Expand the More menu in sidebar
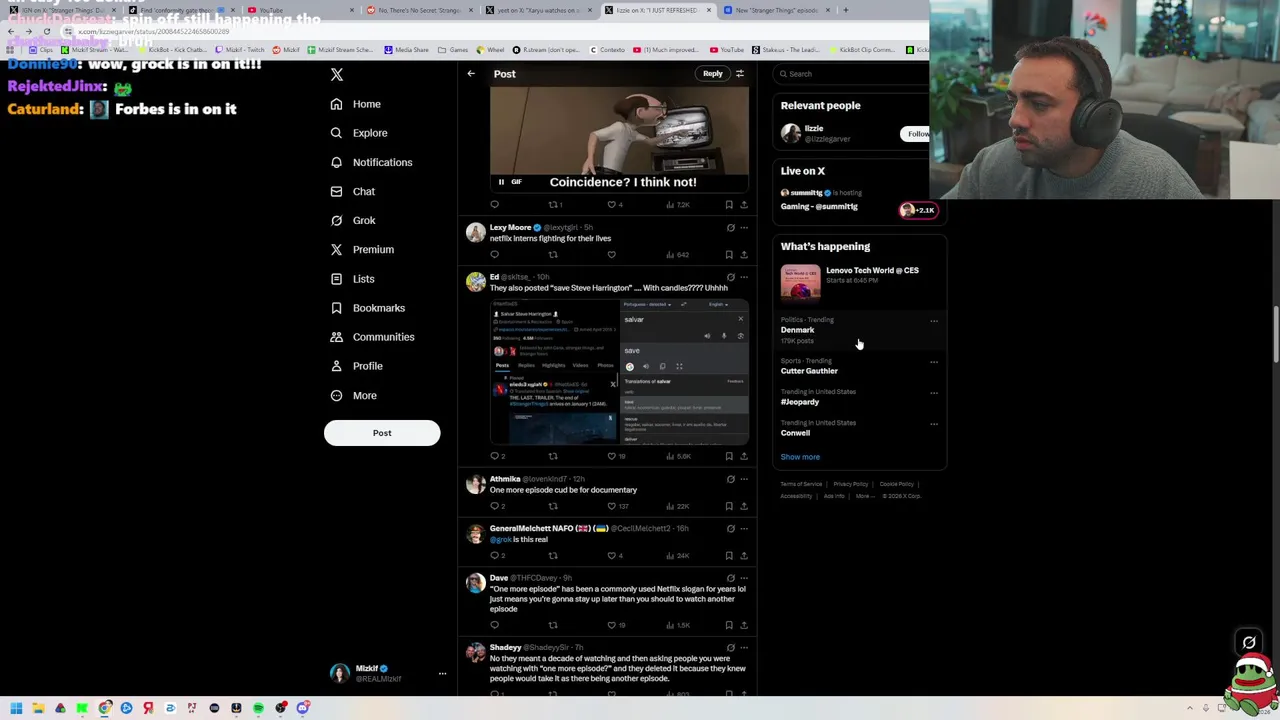 coord(352,395)
